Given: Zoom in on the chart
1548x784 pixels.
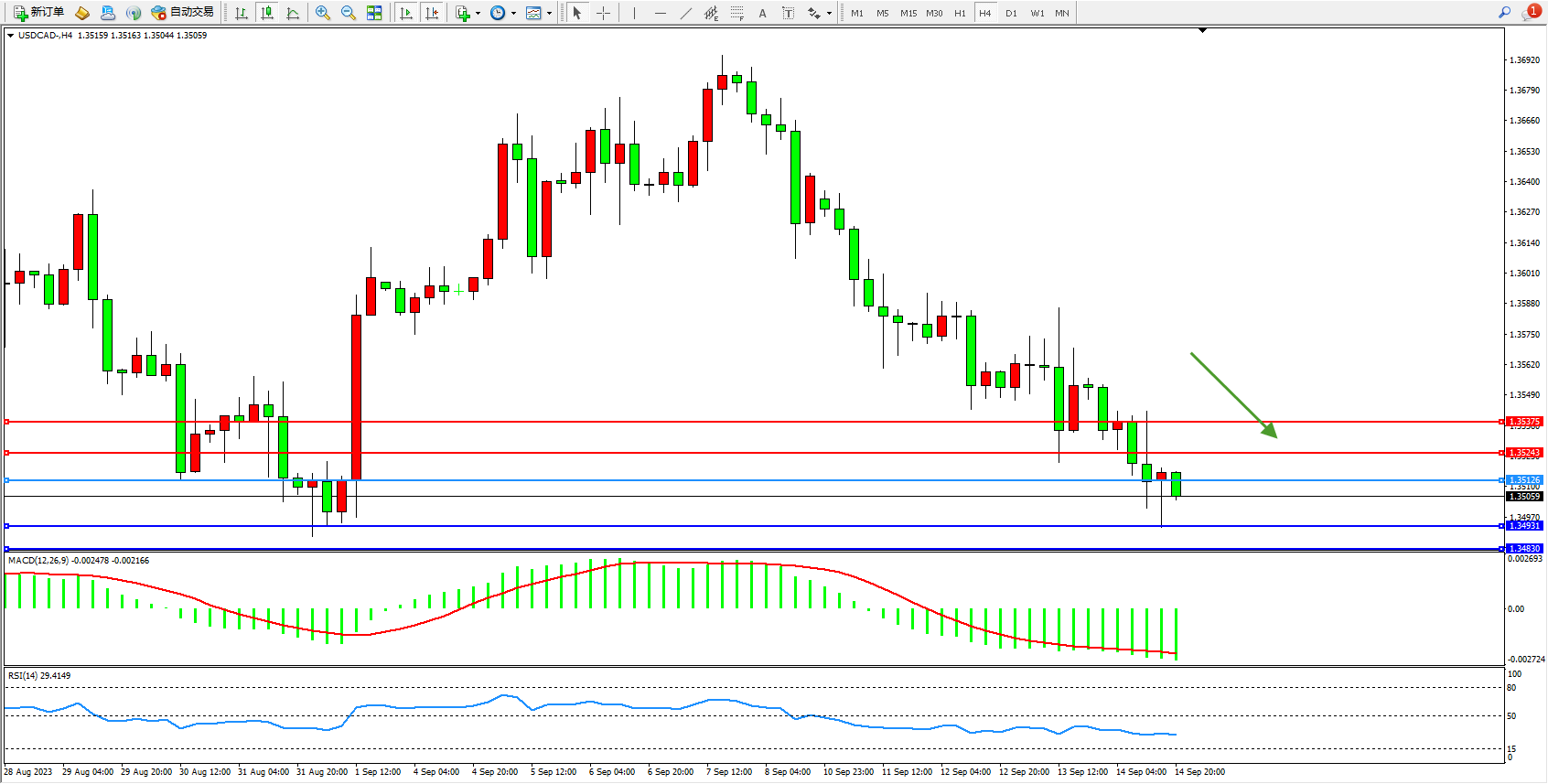Looking at the screenshot, I should click(323, 13).
